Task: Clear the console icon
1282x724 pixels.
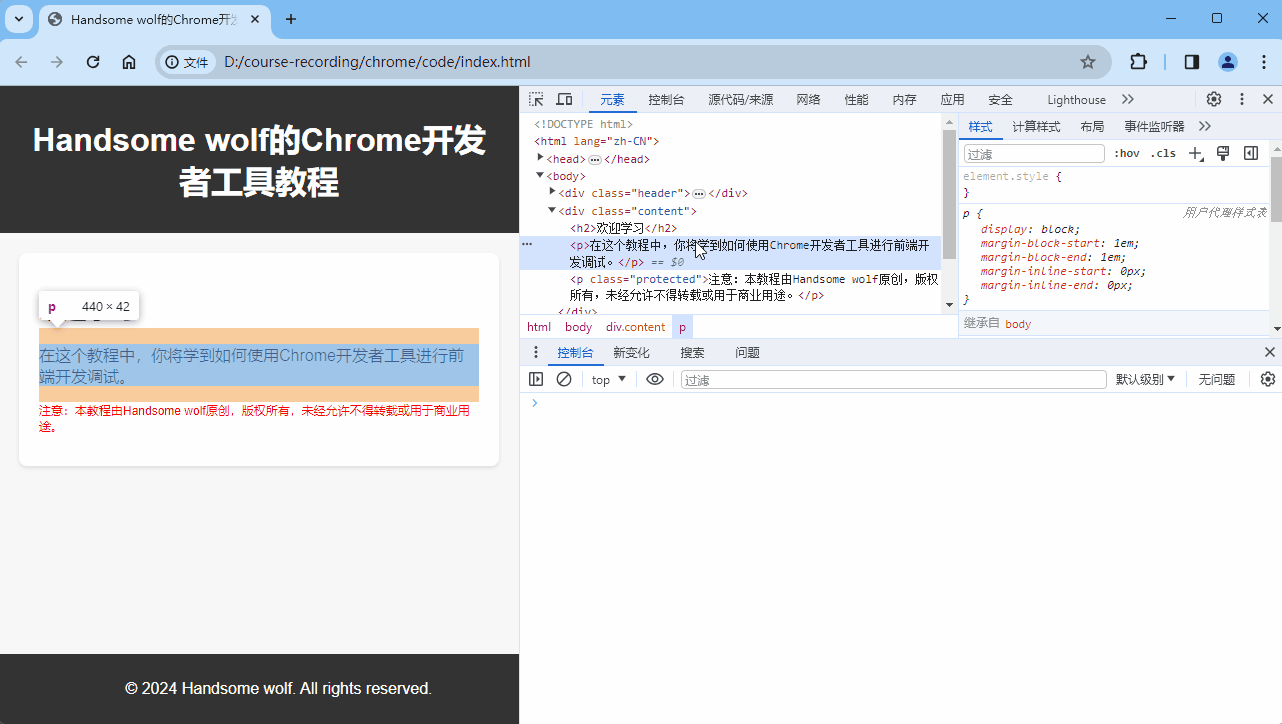Action: (564, 379)
